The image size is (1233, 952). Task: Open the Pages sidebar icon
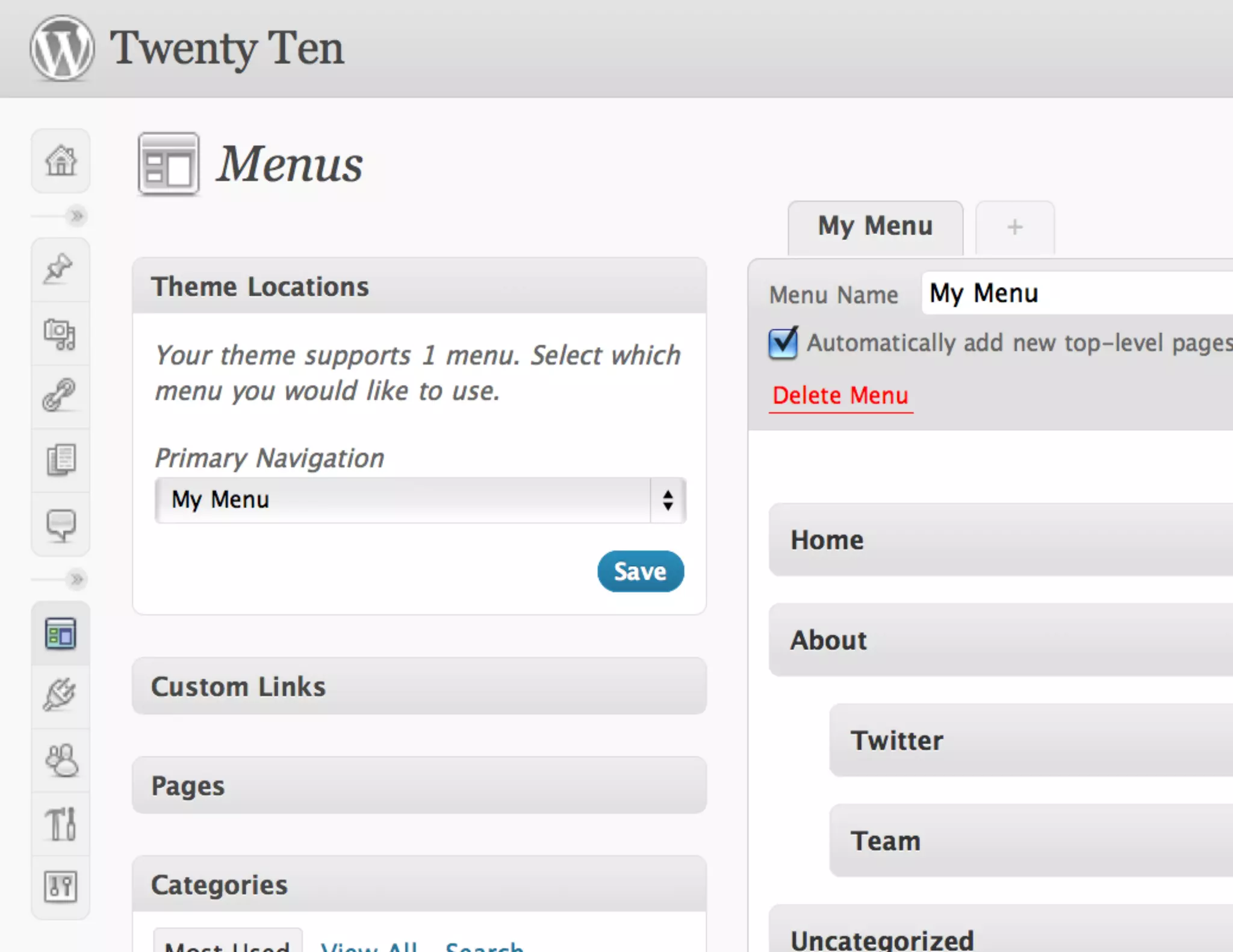click(x=61, y=460)
